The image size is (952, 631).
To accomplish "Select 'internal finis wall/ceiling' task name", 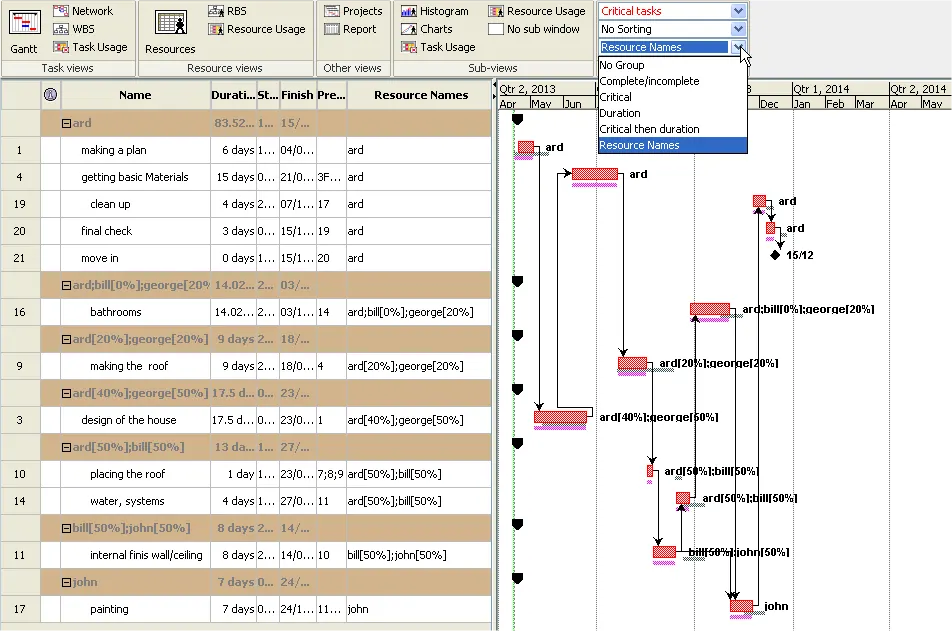I will [146, 555].
